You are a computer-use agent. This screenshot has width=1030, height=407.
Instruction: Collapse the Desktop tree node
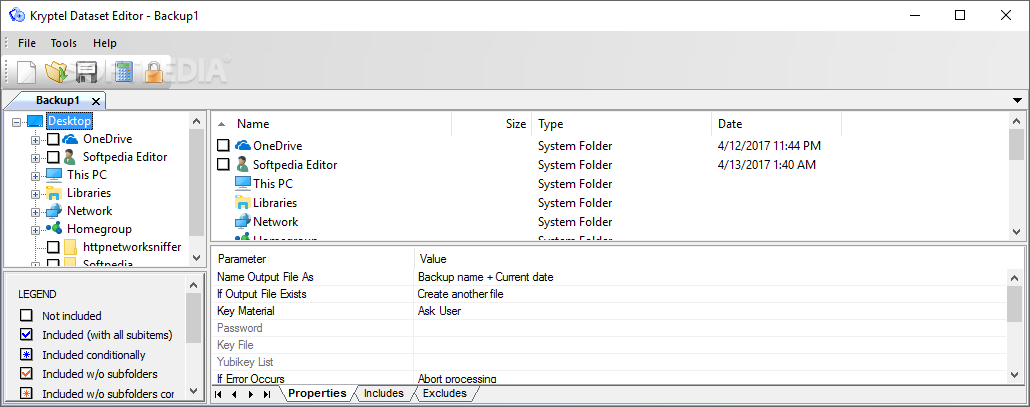(17, 122)
